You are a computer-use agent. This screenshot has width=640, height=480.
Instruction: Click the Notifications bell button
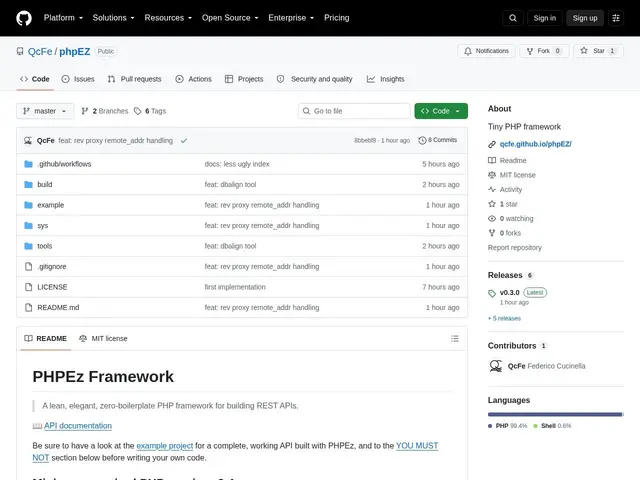pyautogui.click(x=487, y=51)
